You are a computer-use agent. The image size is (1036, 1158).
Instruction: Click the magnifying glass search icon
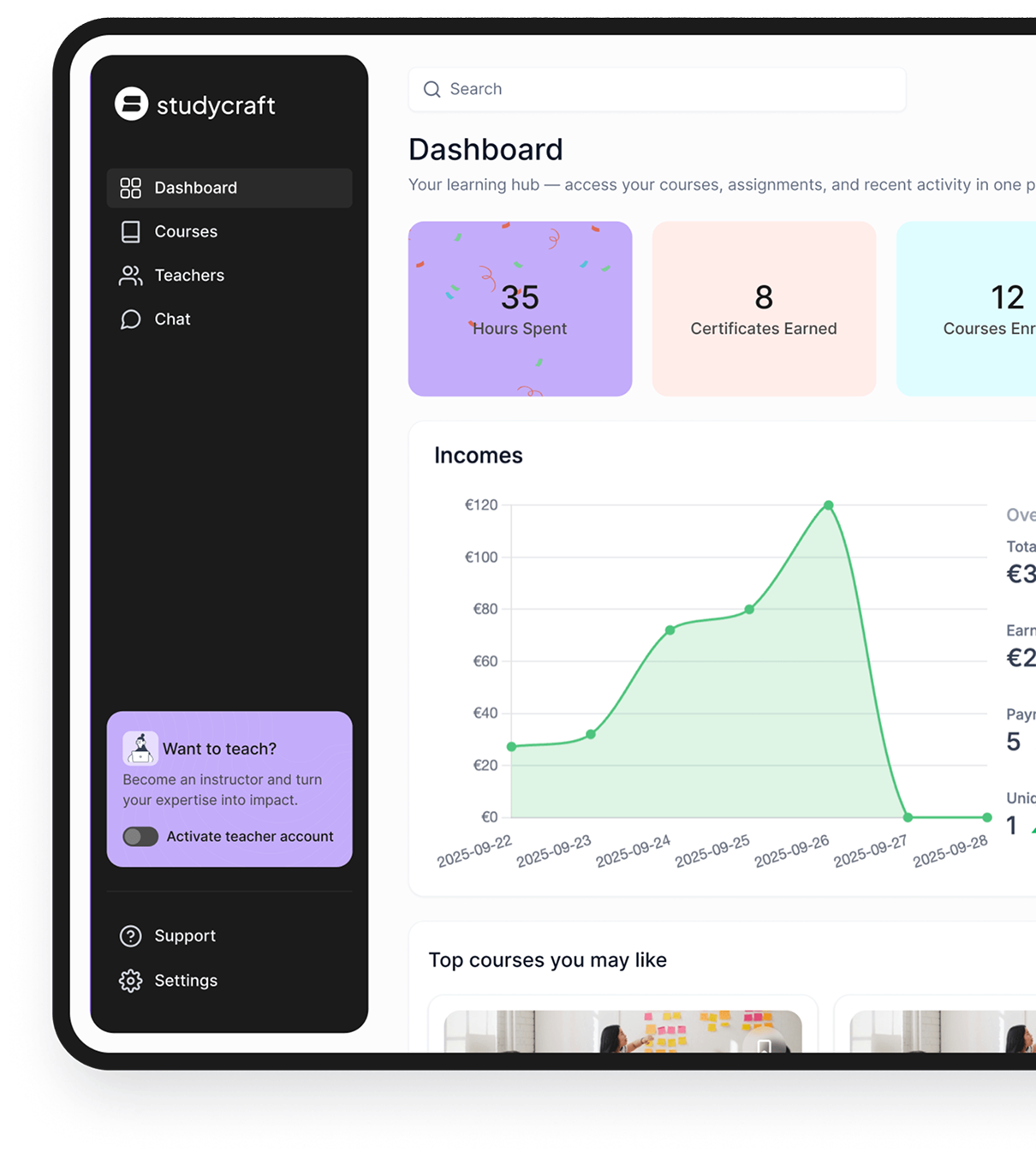pos(432,90)
